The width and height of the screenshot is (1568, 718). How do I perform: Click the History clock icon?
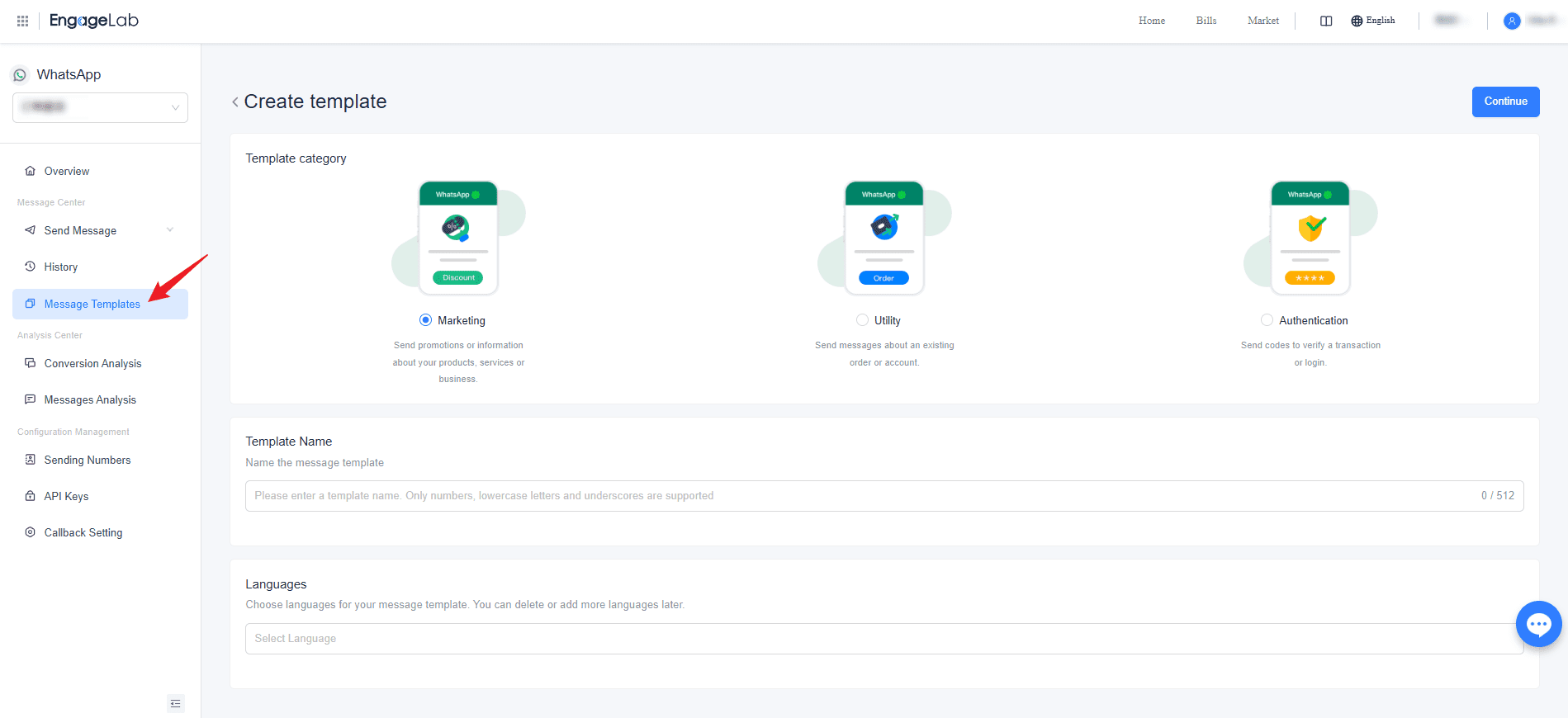click(x=31, y=267)
